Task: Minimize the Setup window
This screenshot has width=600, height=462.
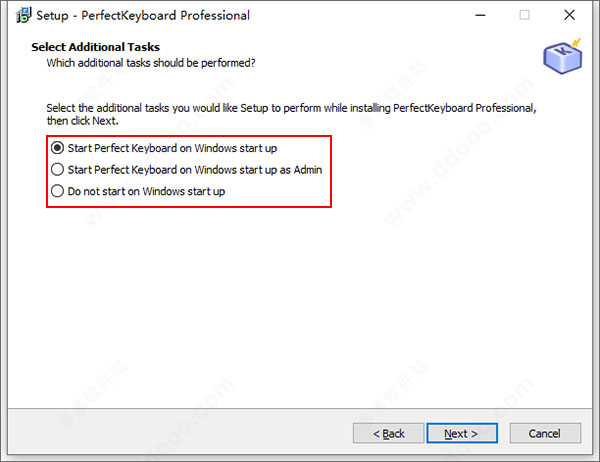Action: (x=481, y=15)
